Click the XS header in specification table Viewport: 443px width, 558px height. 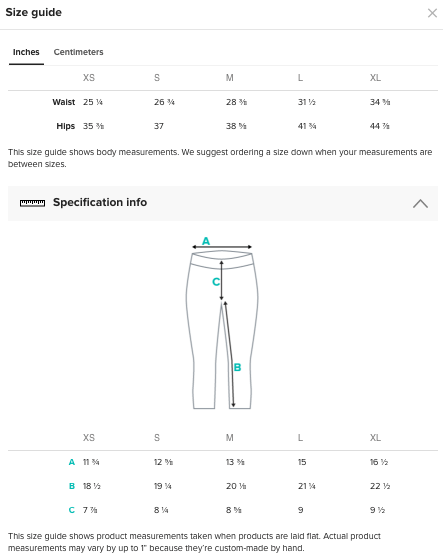tap(89, 437)
